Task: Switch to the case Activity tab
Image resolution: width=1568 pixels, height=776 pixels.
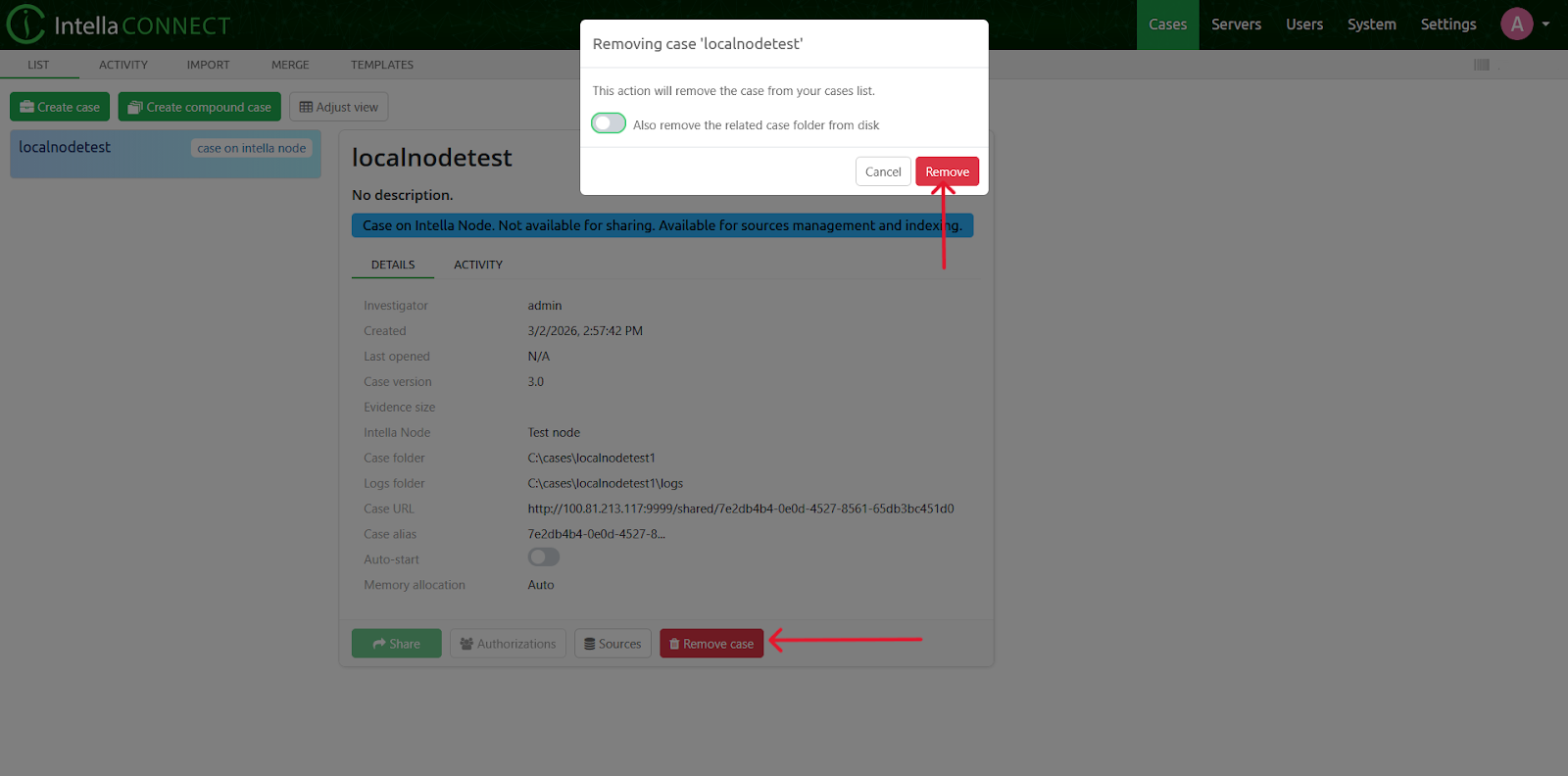Action: pos(477,265)
